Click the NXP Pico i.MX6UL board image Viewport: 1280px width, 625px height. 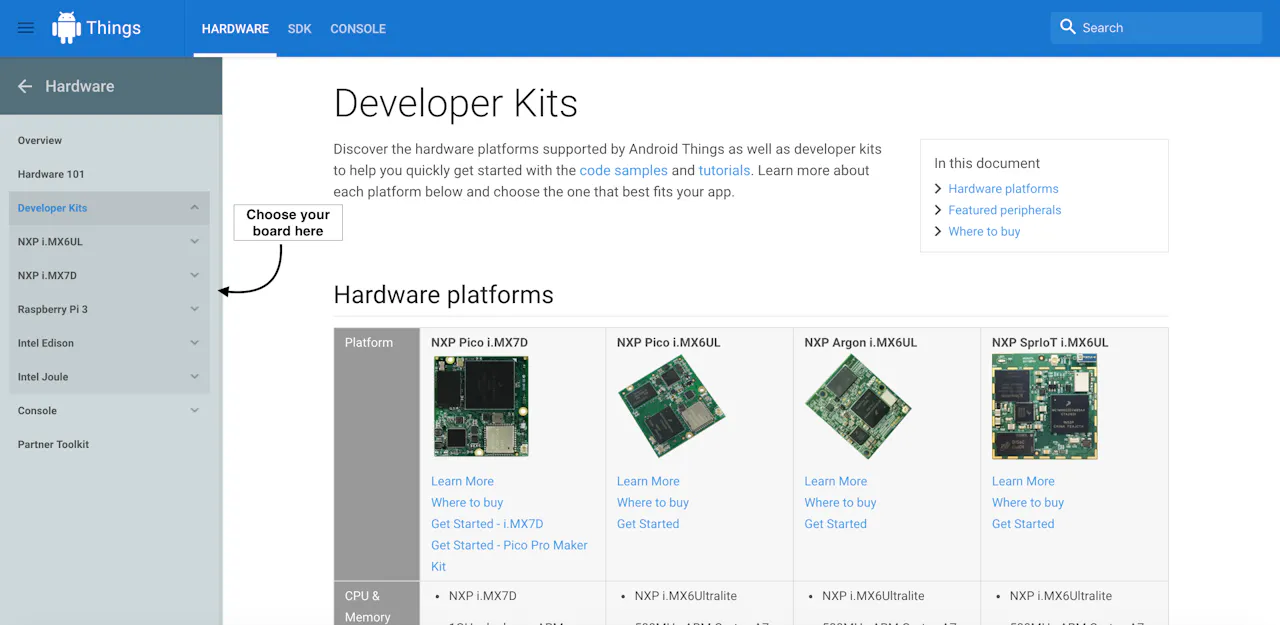coord(671,406)
